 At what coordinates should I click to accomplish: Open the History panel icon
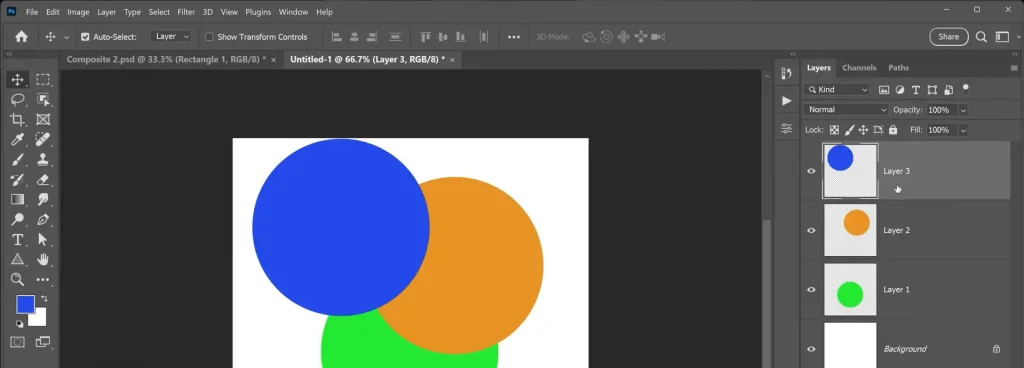pos(786,74)
